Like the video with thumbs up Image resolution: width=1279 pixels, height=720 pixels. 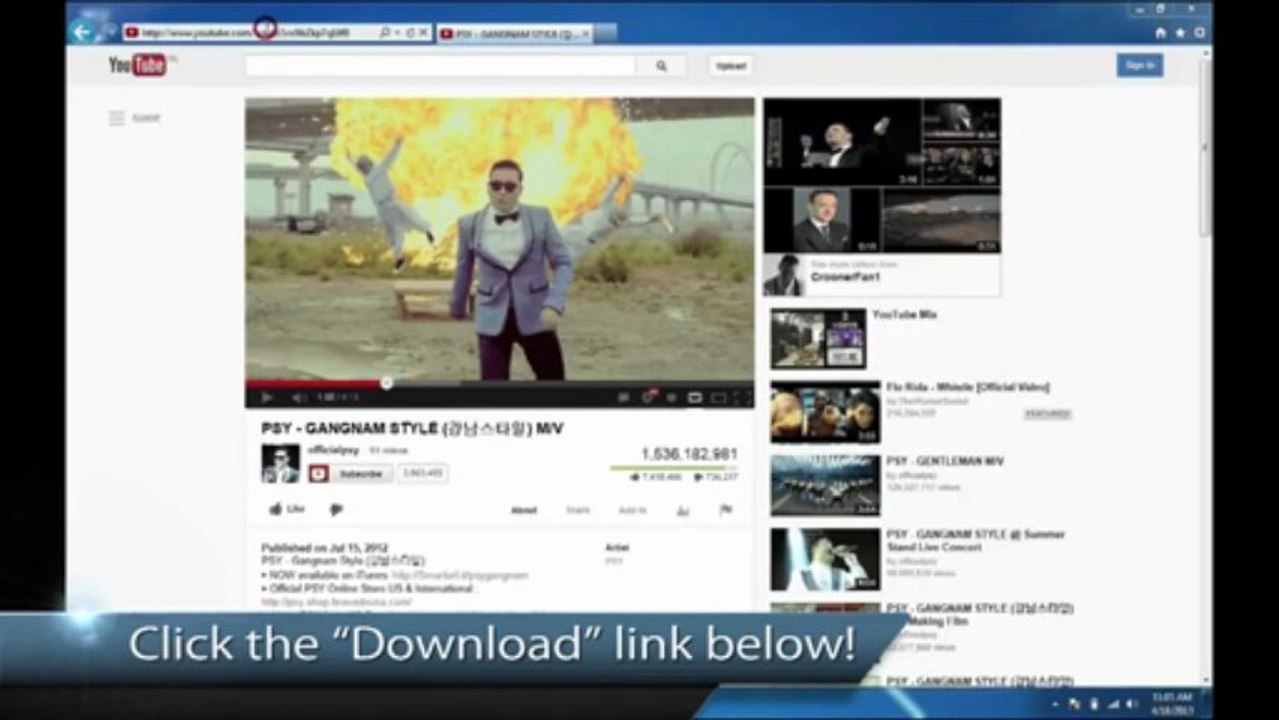click(x=286, y=509)
